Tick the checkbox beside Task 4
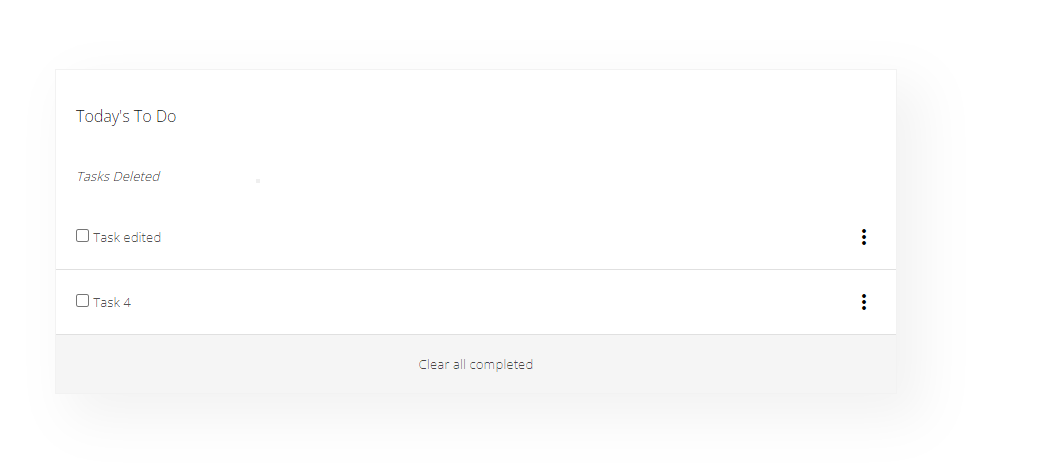 click(x=82, y=301)
